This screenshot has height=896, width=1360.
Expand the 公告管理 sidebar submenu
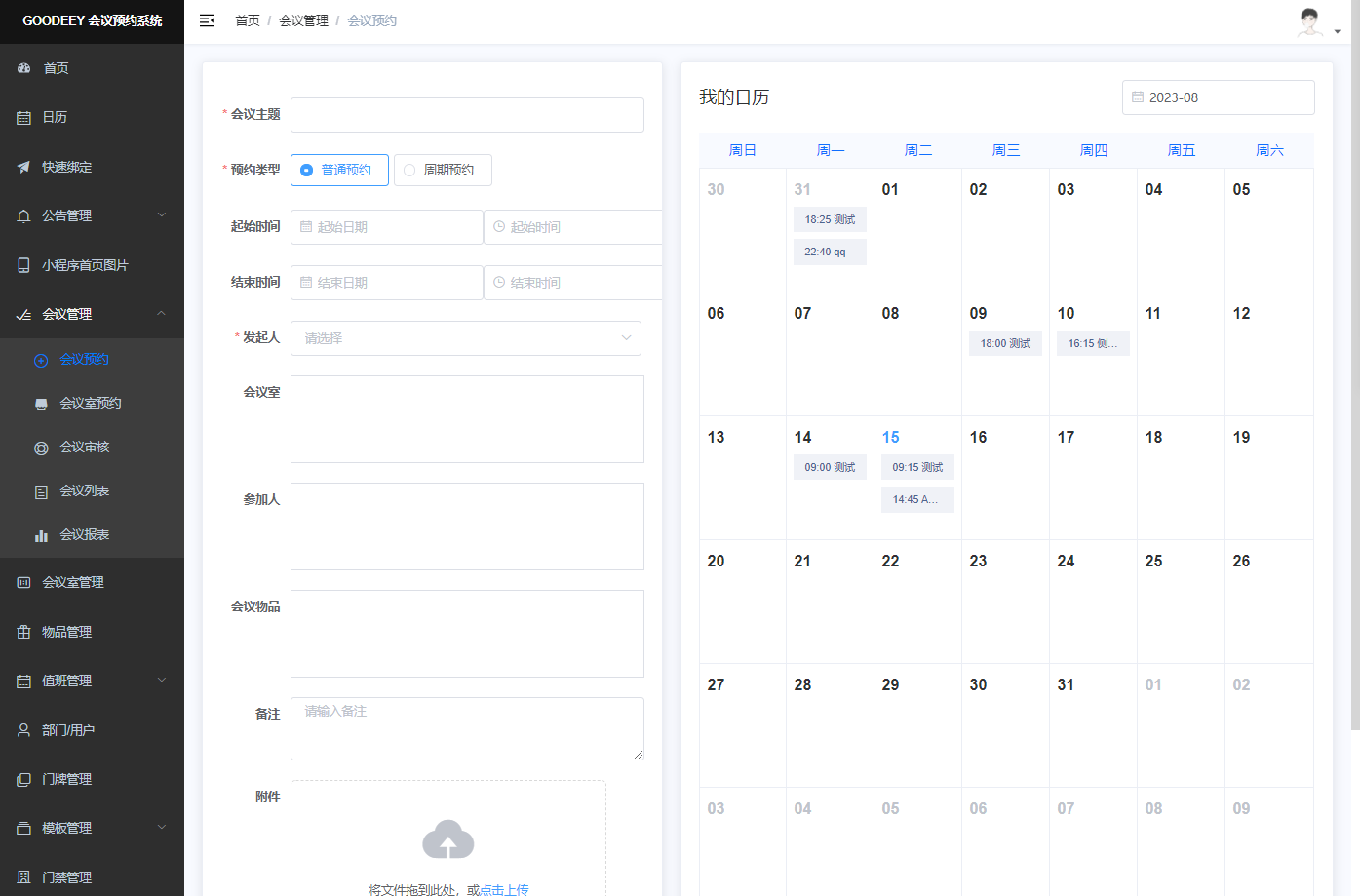pos(92,215)
